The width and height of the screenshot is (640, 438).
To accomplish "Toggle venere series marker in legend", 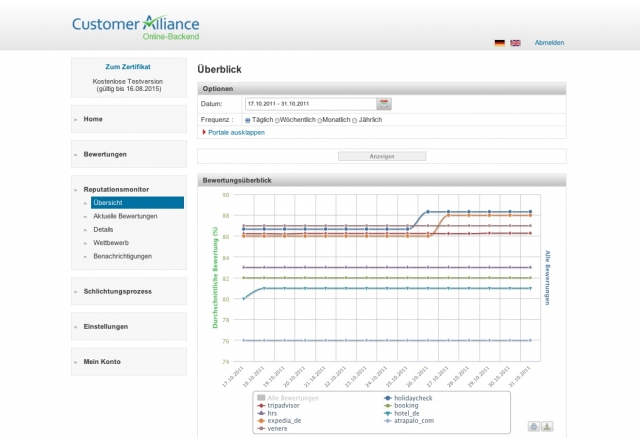I will pyautogui.click(x=261, y=429).
